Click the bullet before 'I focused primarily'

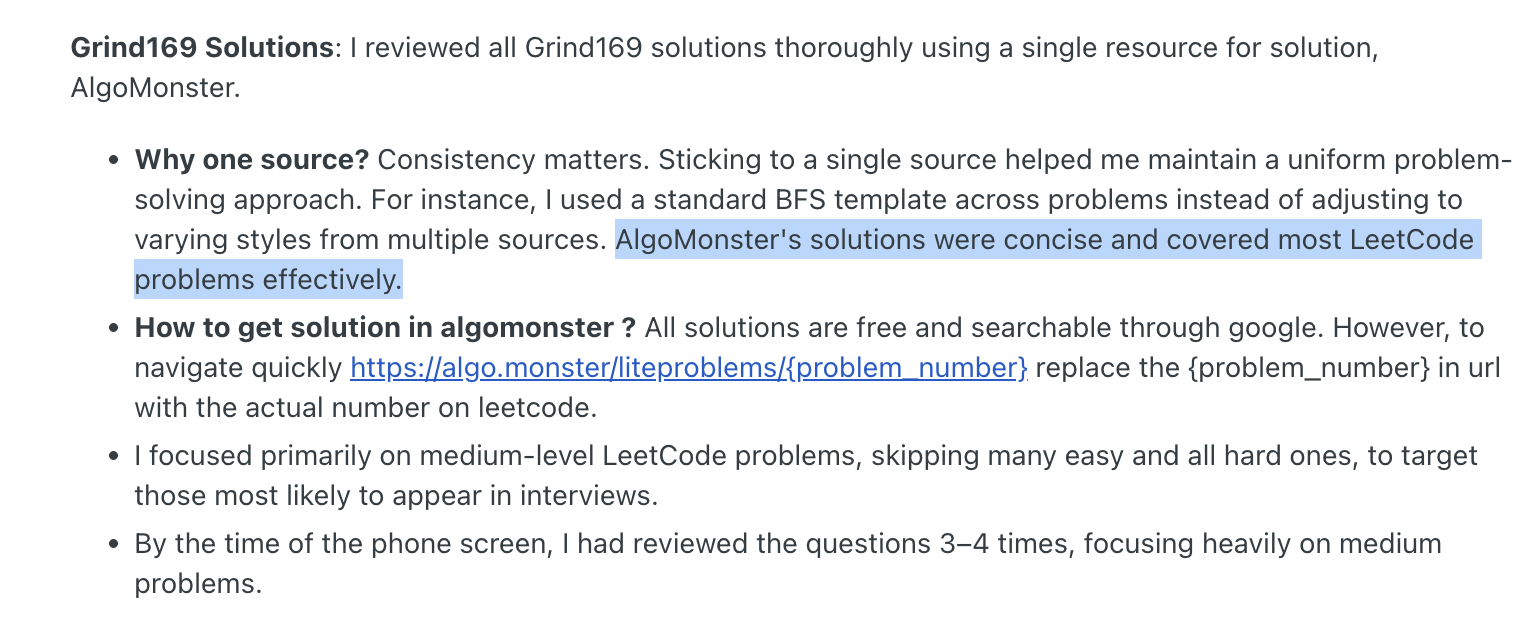click(114, 456)
